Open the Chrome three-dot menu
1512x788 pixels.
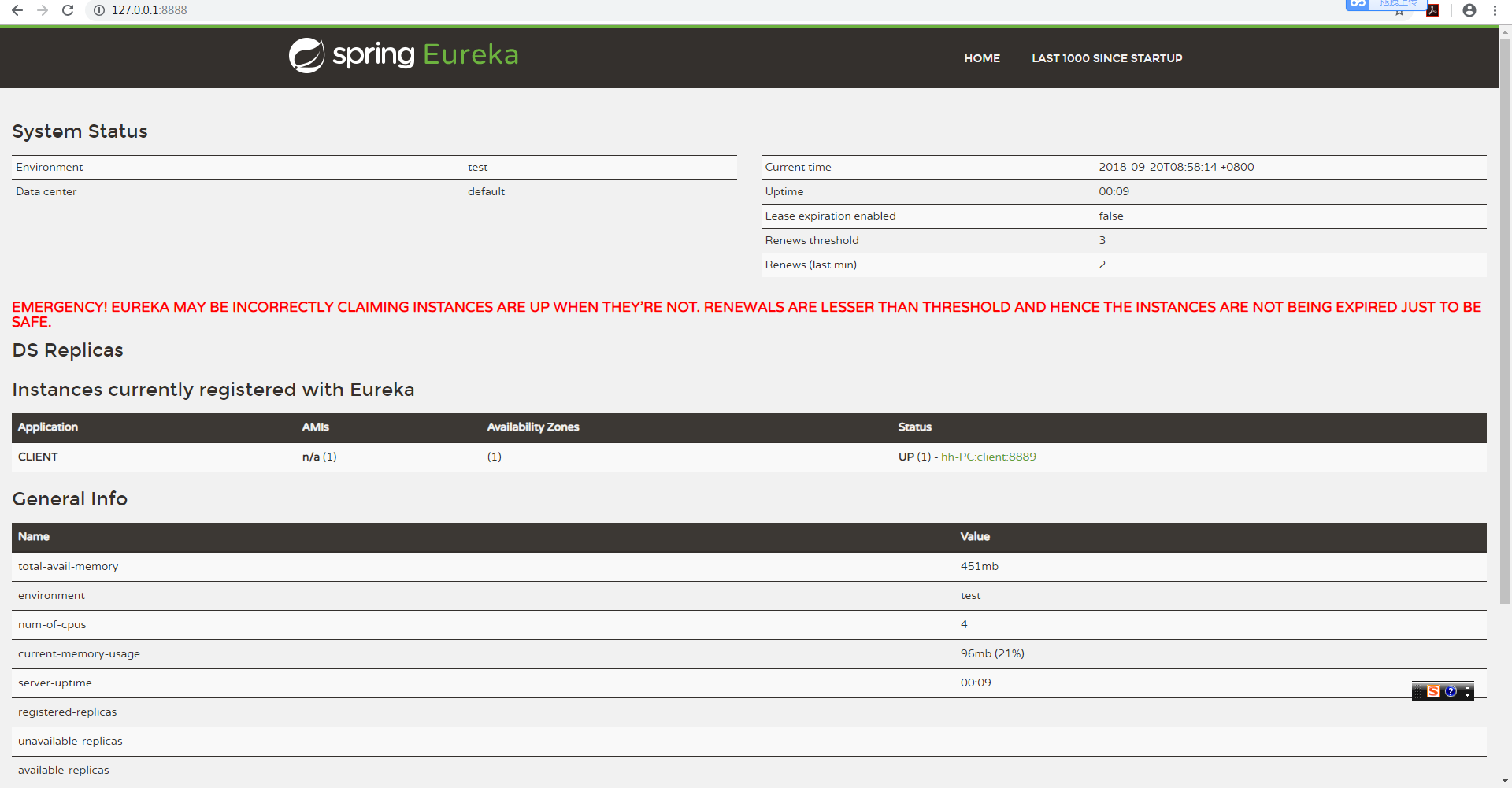1495,10
